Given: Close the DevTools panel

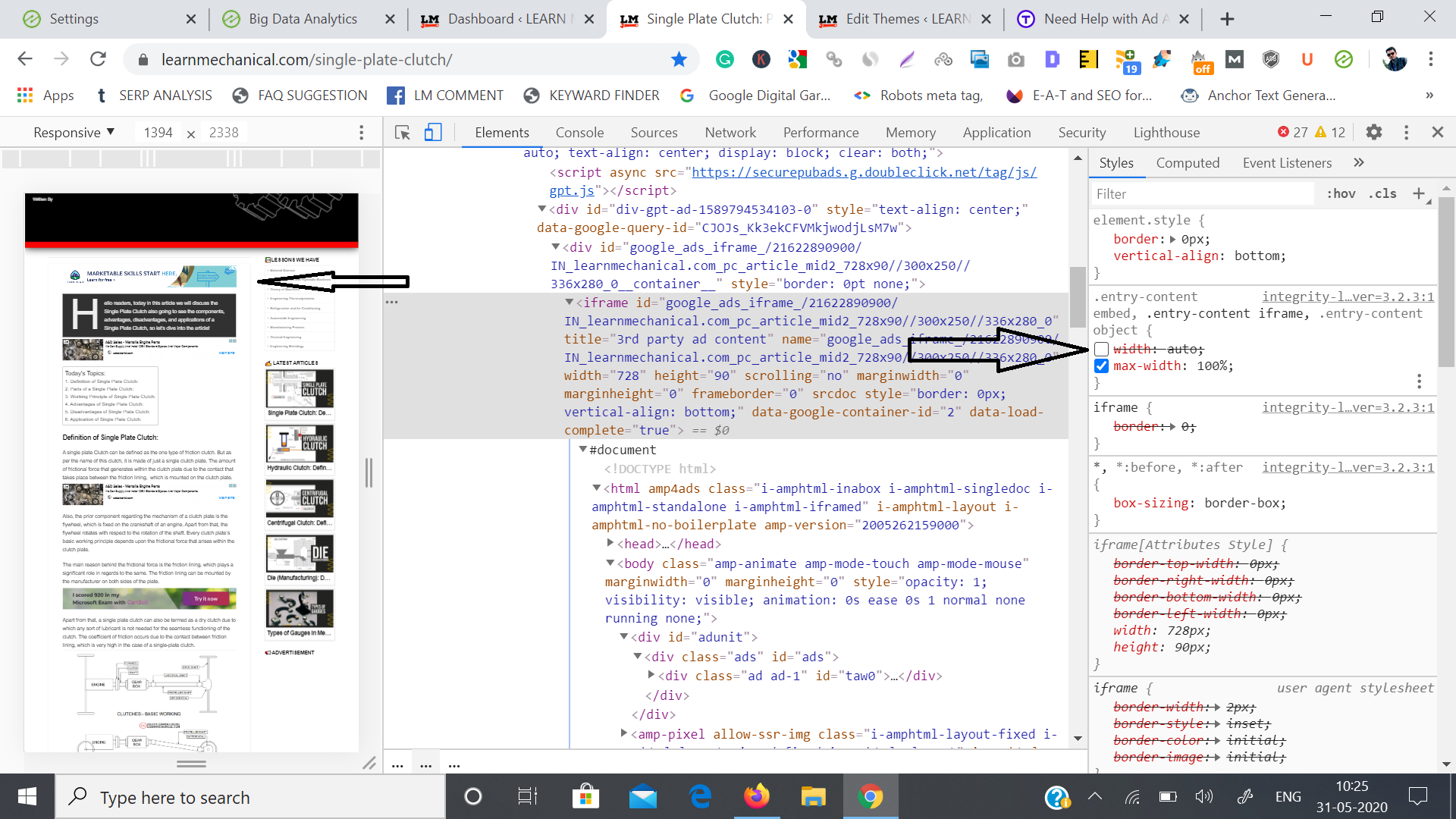Looking at the screenshot, I should click(1437, 132).
